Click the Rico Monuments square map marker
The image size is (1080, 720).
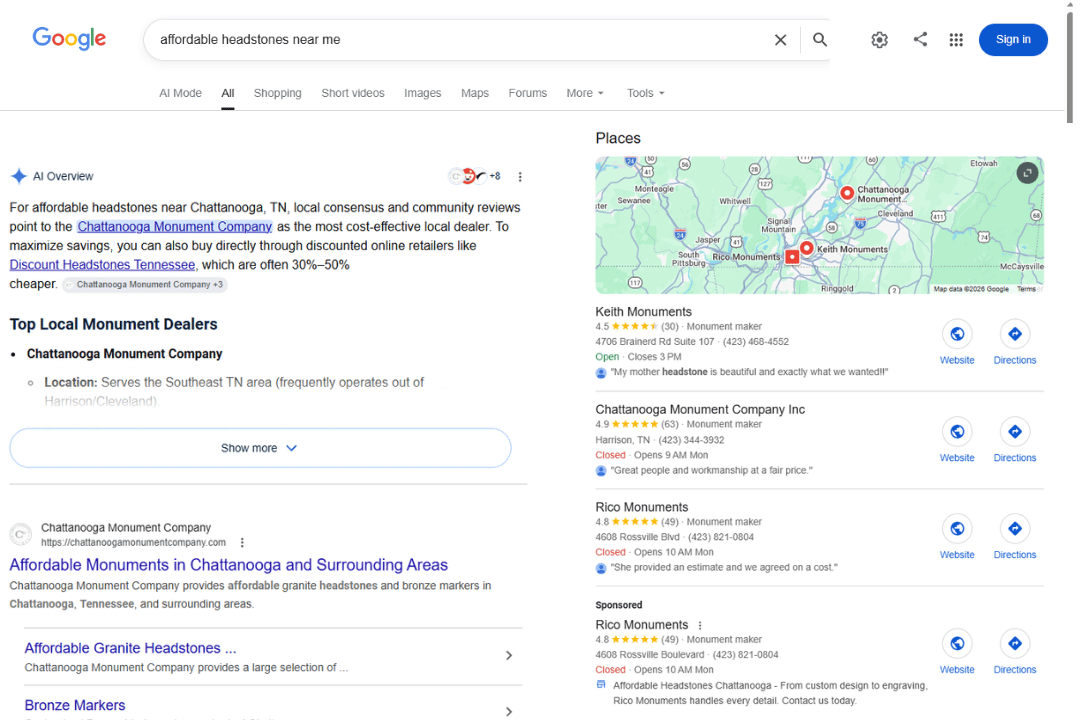792,256
